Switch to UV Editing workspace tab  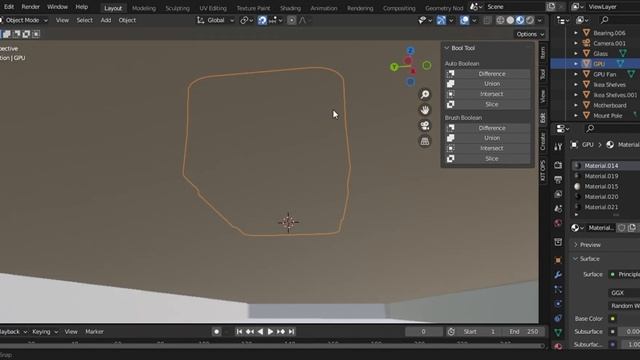click(213, 8)
